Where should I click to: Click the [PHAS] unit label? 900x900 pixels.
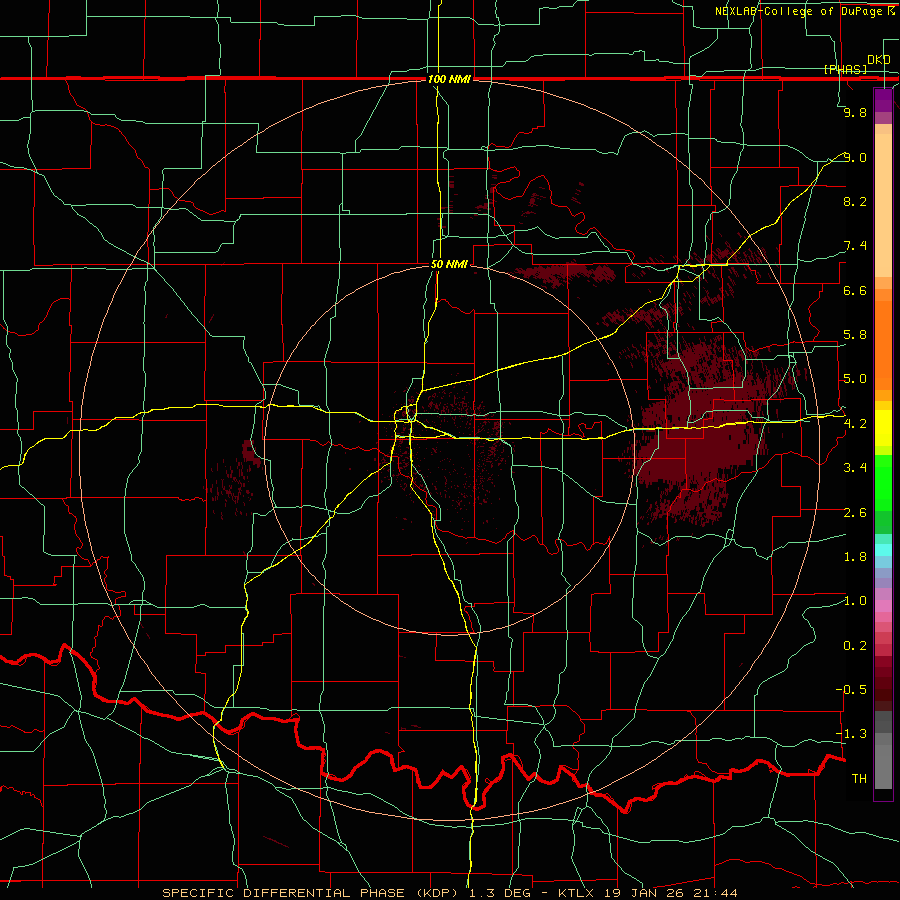[845, 69]
